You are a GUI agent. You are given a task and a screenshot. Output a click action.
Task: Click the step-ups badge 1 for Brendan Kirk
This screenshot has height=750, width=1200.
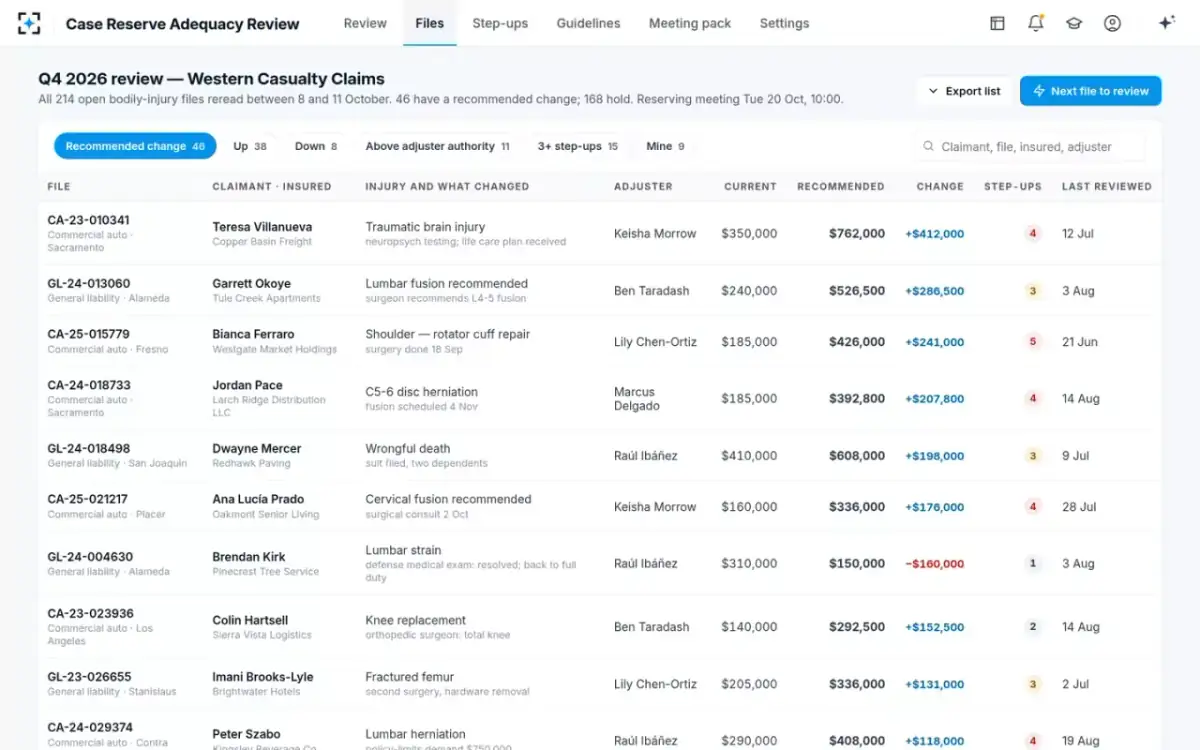point(1033,564)
